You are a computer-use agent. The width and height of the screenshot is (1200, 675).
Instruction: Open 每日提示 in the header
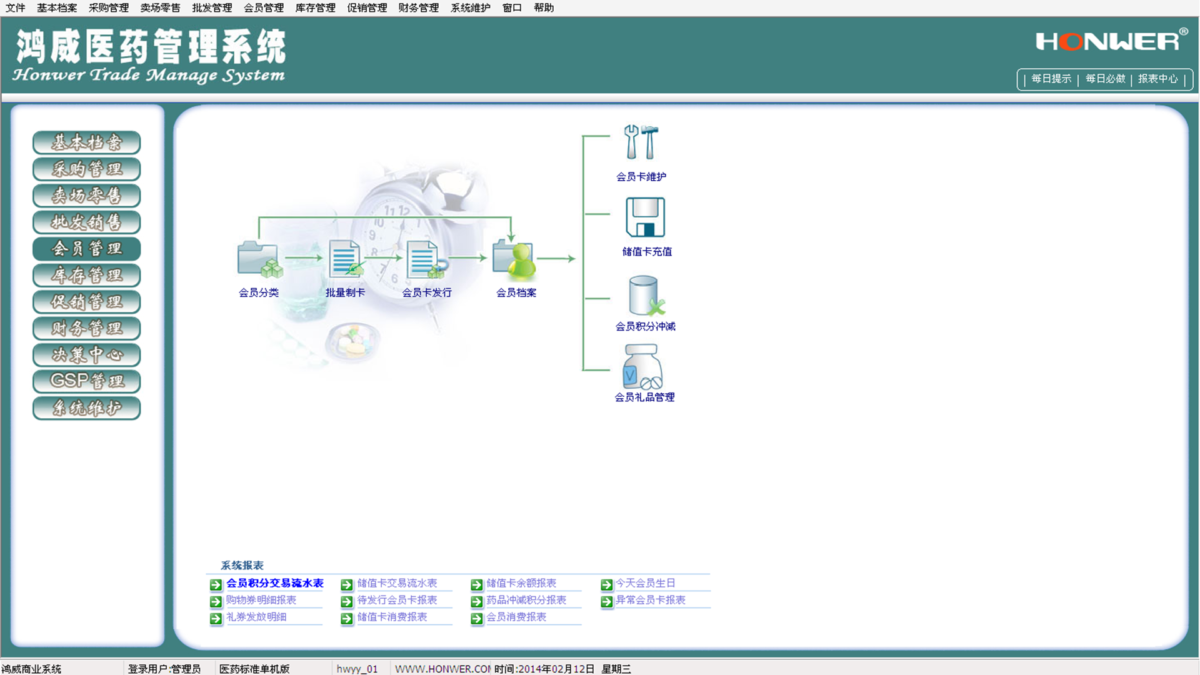(1051, 79)
